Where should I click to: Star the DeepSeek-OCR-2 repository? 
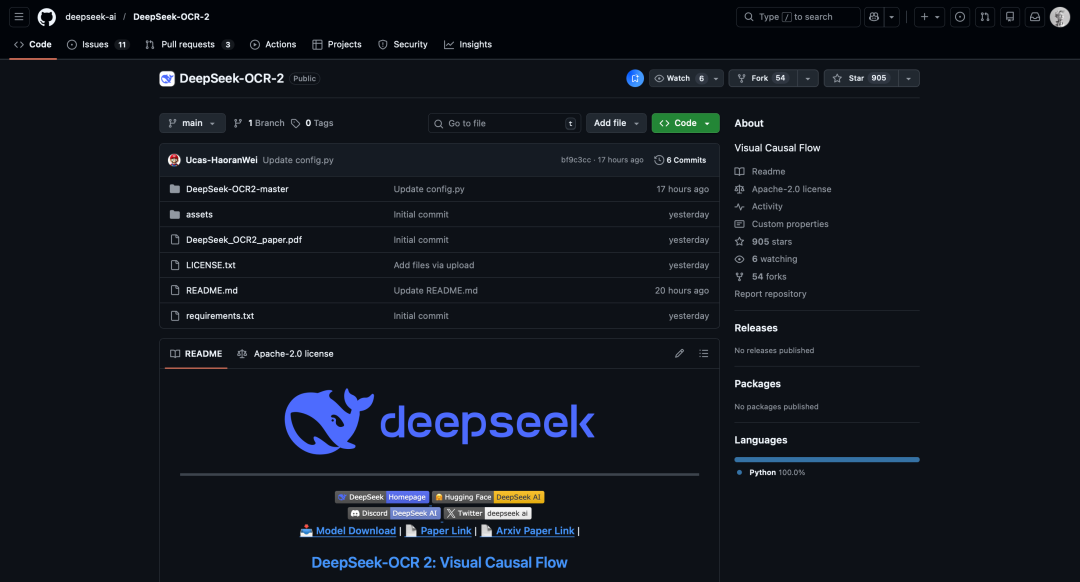(860, 79)
